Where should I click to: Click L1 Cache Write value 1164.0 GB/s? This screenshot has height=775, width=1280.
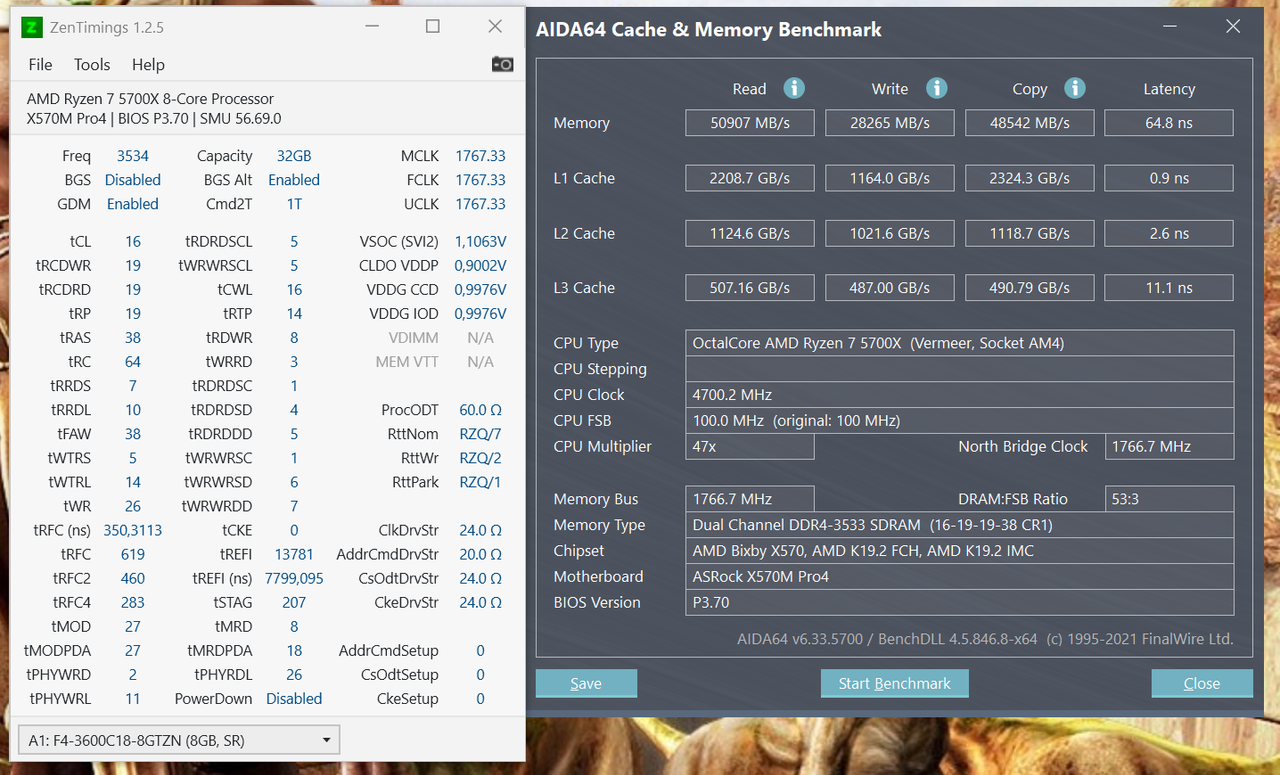(891, 178)
